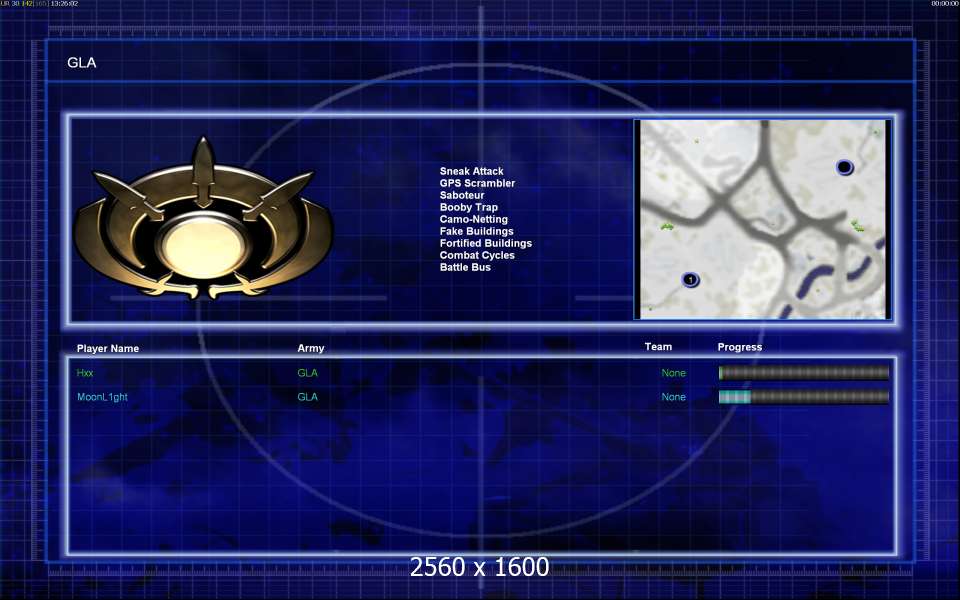
Task: Click the GPS Scrambler list entry
Action: click(477, 183)
